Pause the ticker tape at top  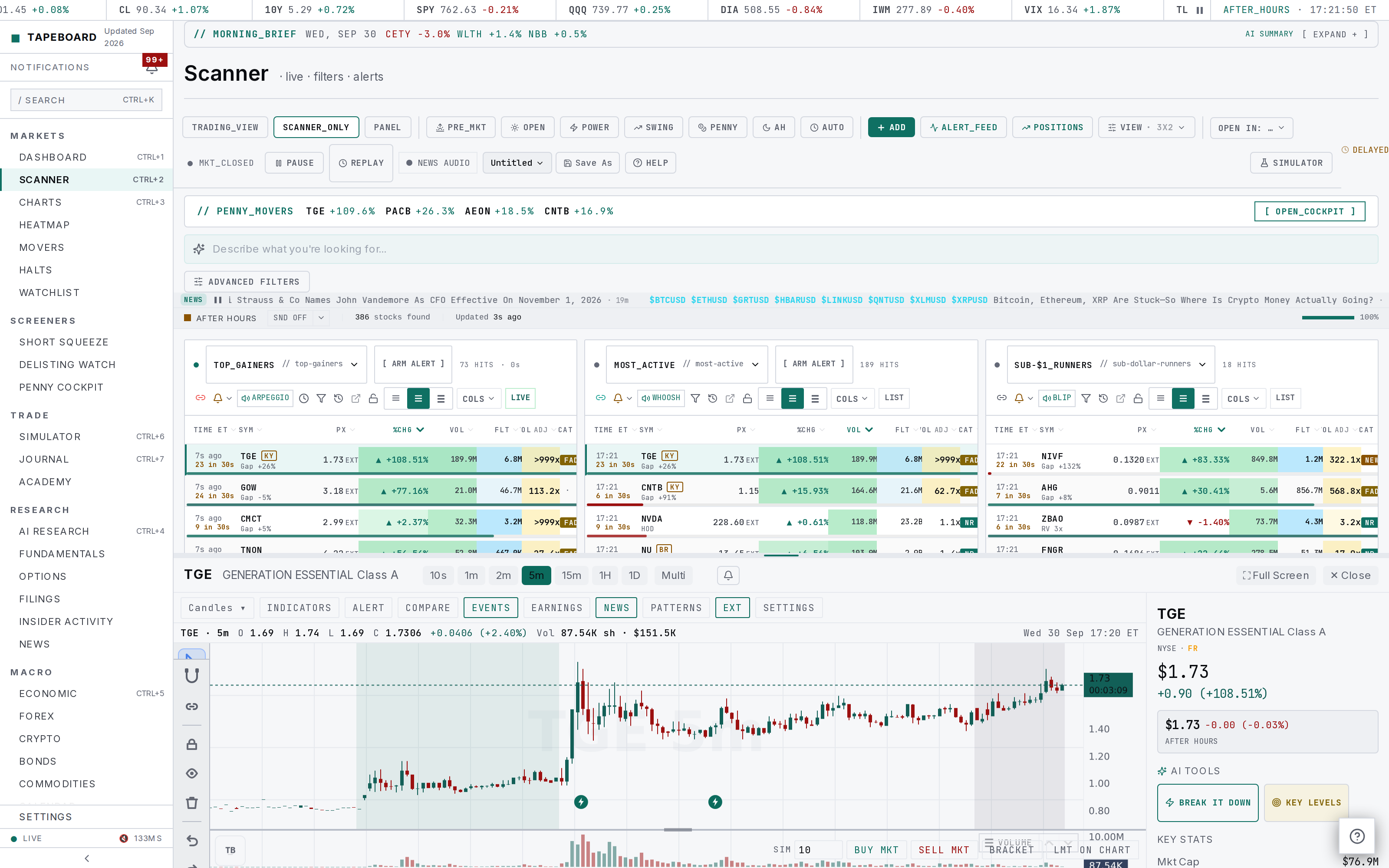click(1199, 10)
